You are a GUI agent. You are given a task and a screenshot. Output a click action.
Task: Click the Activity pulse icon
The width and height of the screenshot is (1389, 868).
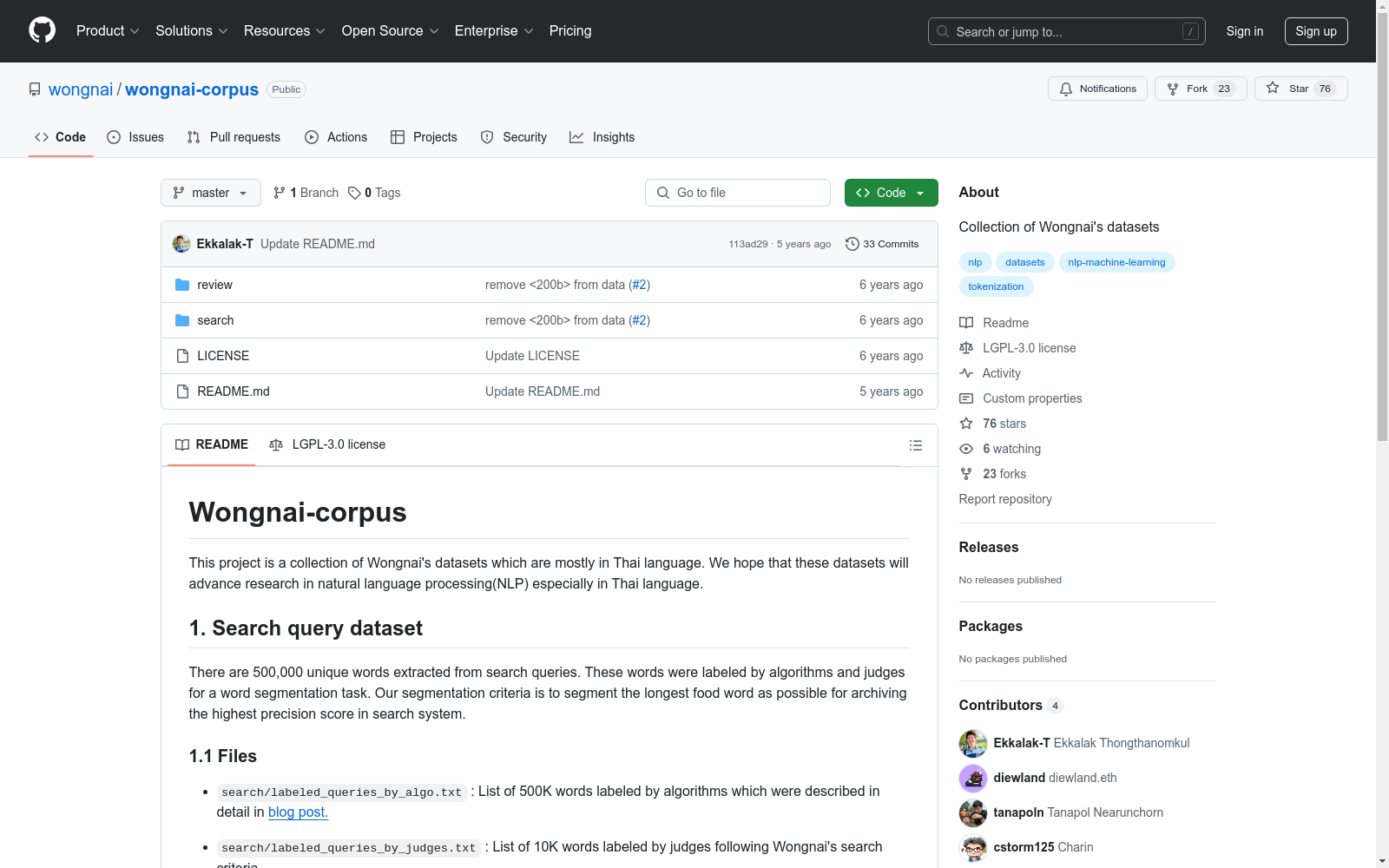pos(966,373)
